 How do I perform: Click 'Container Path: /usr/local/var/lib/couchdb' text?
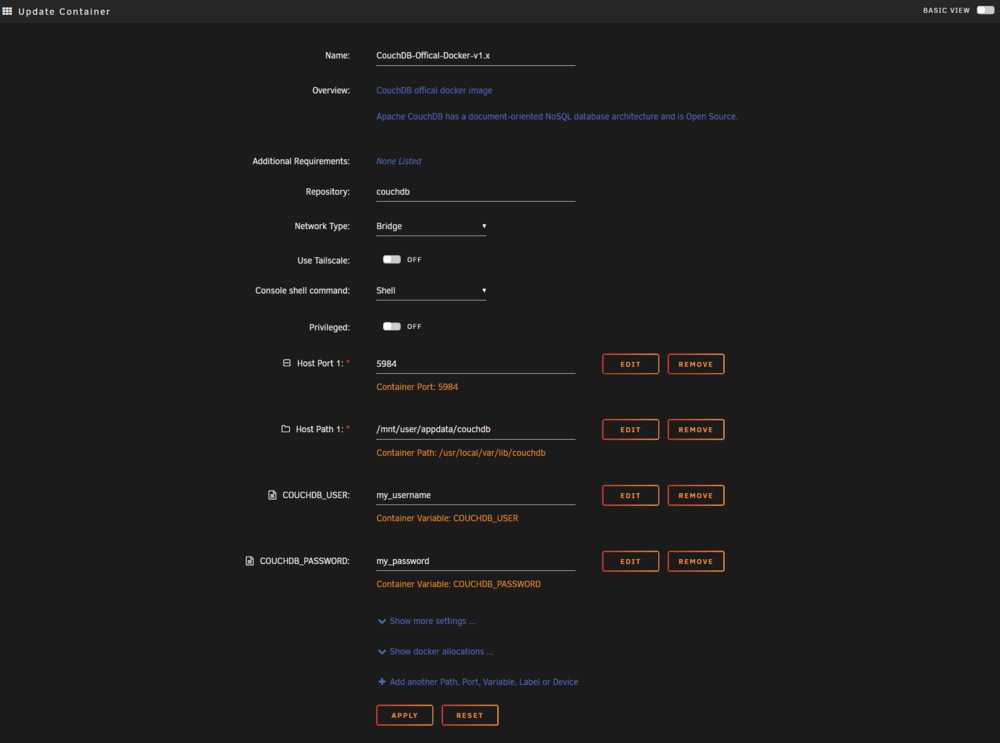[x=460, y=453]
